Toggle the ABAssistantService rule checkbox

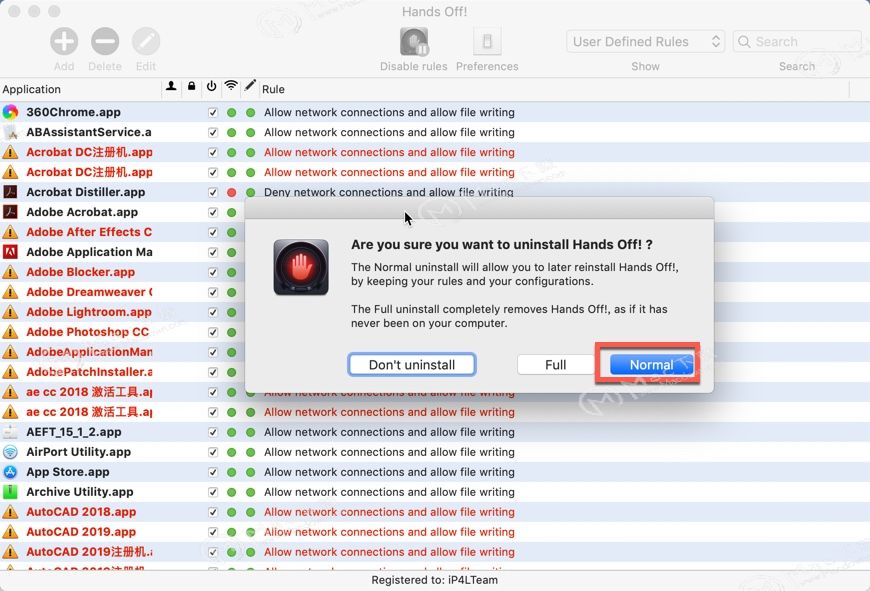213,133
